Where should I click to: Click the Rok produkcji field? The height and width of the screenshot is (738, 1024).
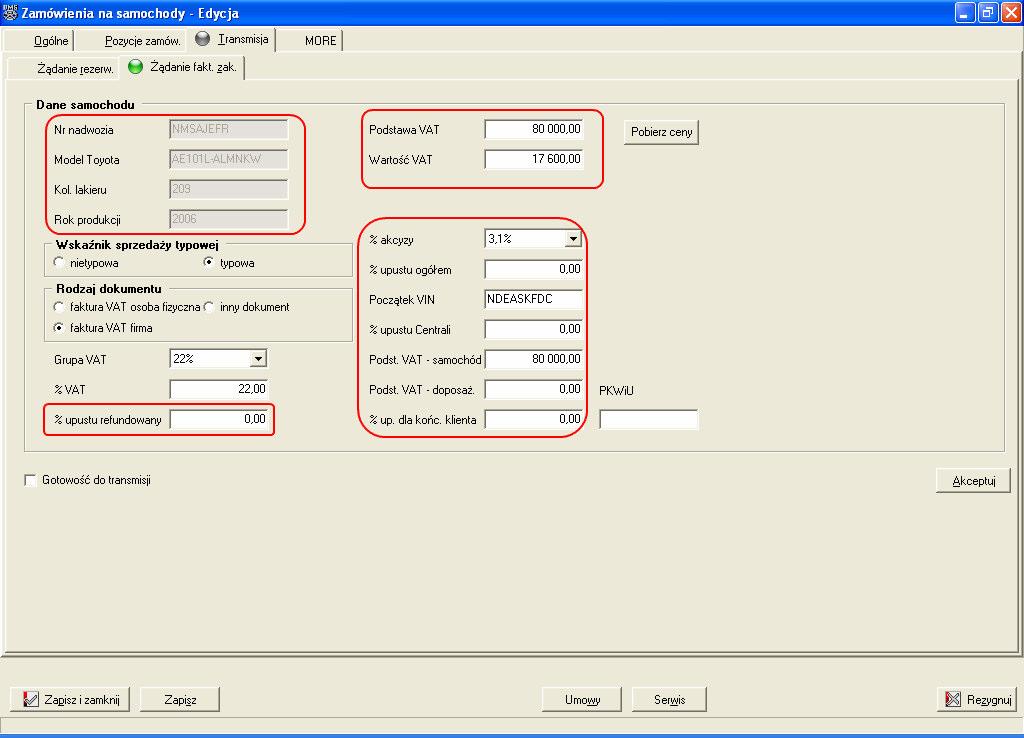pyautogui.click(x=229, y=219)
